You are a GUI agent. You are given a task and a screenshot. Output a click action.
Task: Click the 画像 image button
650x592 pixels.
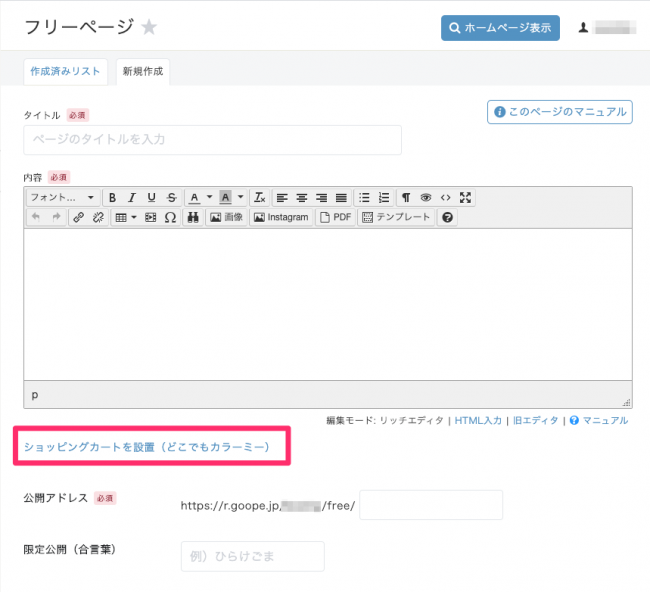pos(226,217)
